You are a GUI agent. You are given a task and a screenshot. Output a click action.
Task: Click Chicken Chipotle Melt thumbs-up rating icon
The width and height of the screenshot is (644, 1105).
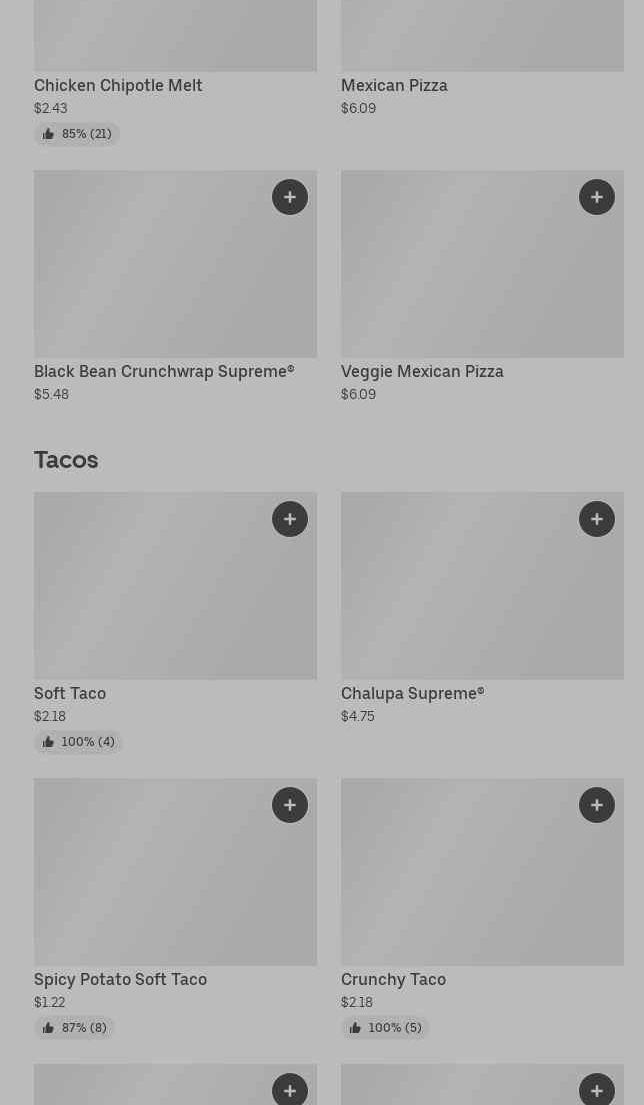pyautogui.click(x=48, y=134)
